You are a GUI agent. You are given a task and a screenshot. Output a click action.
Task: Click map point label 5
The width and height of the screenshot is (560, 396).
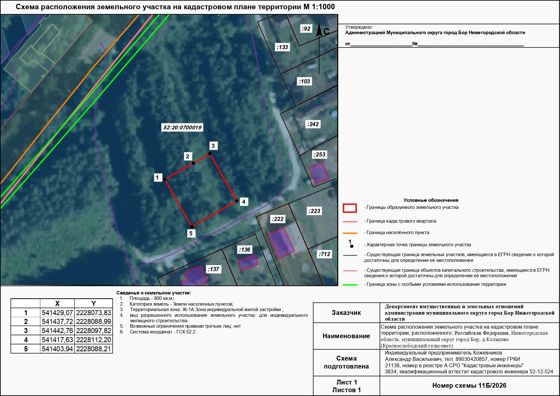tap(191, 233)
